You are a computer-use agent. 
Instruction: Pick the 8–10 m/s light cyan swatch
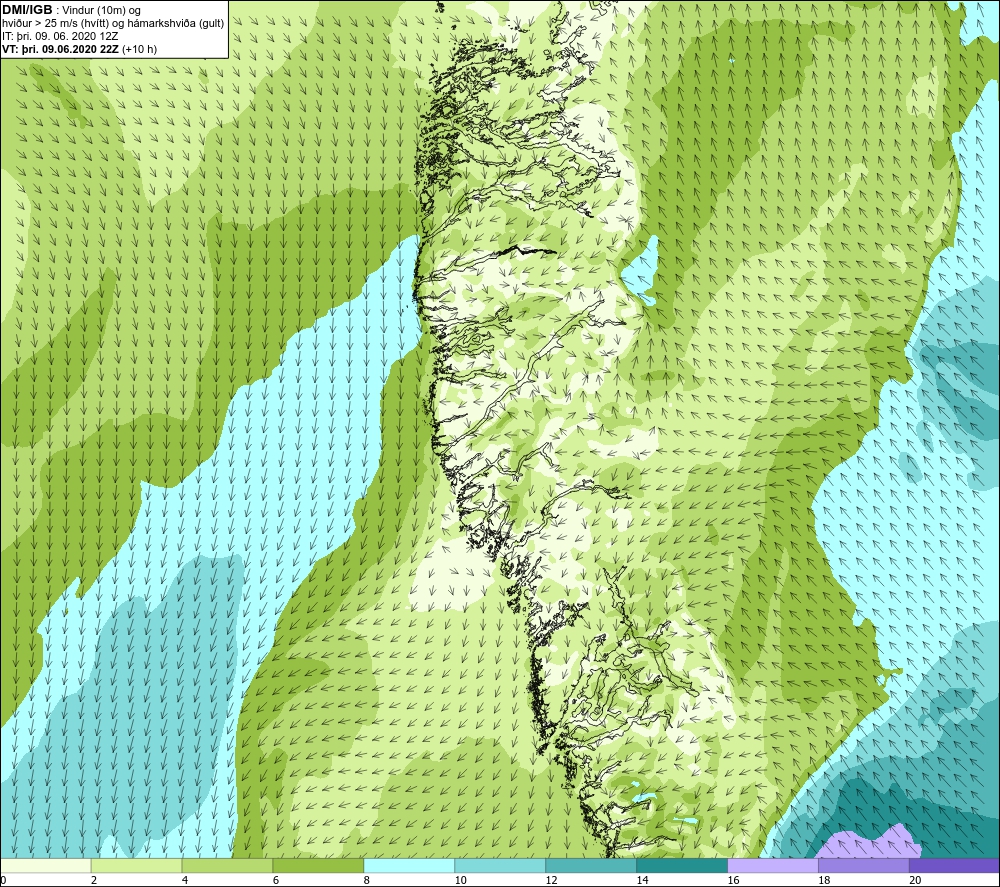pos(409,866)
